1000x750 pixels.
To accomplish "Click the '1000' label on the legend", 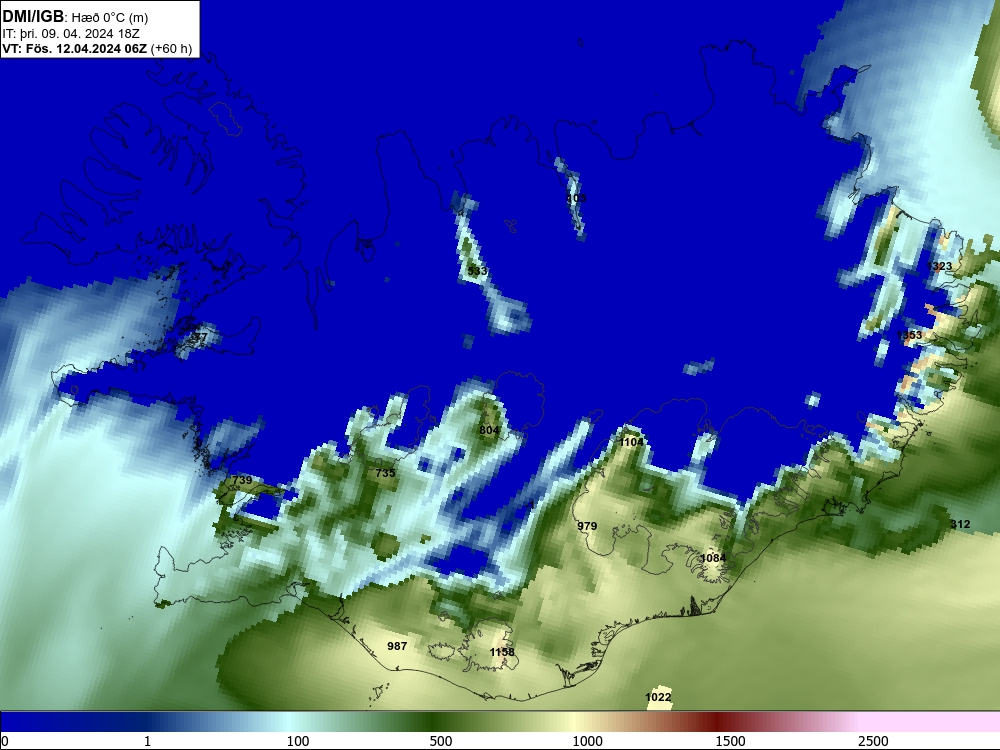I will 587,741.
